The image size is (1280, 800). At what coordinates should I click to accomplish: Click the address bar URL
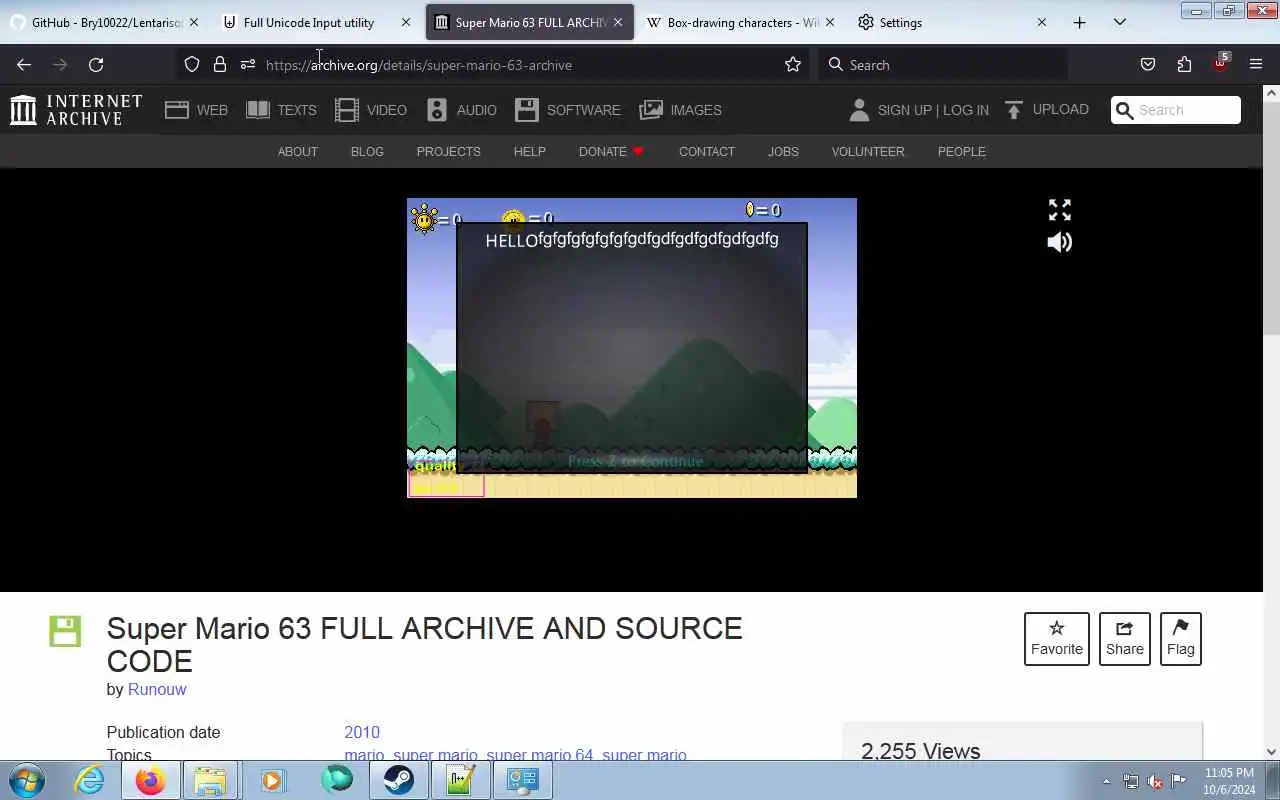(419, 65)
